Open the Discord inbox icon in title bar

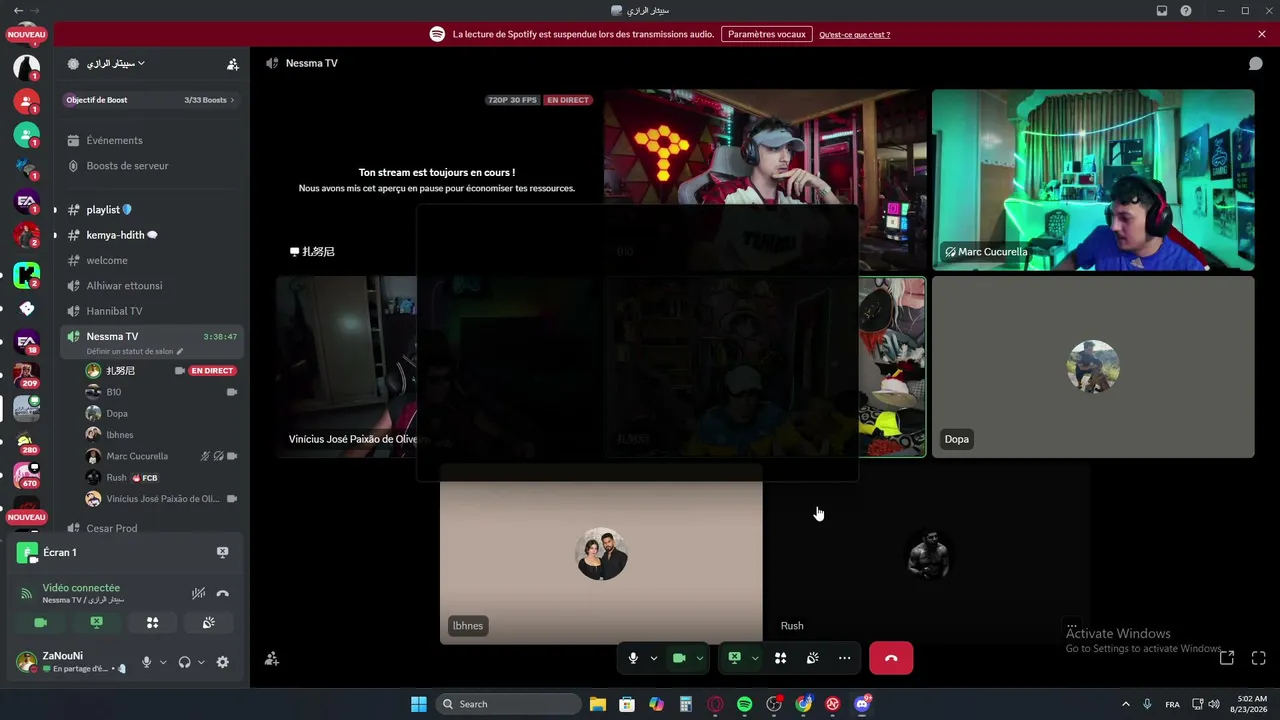(x=1162, y=11)
